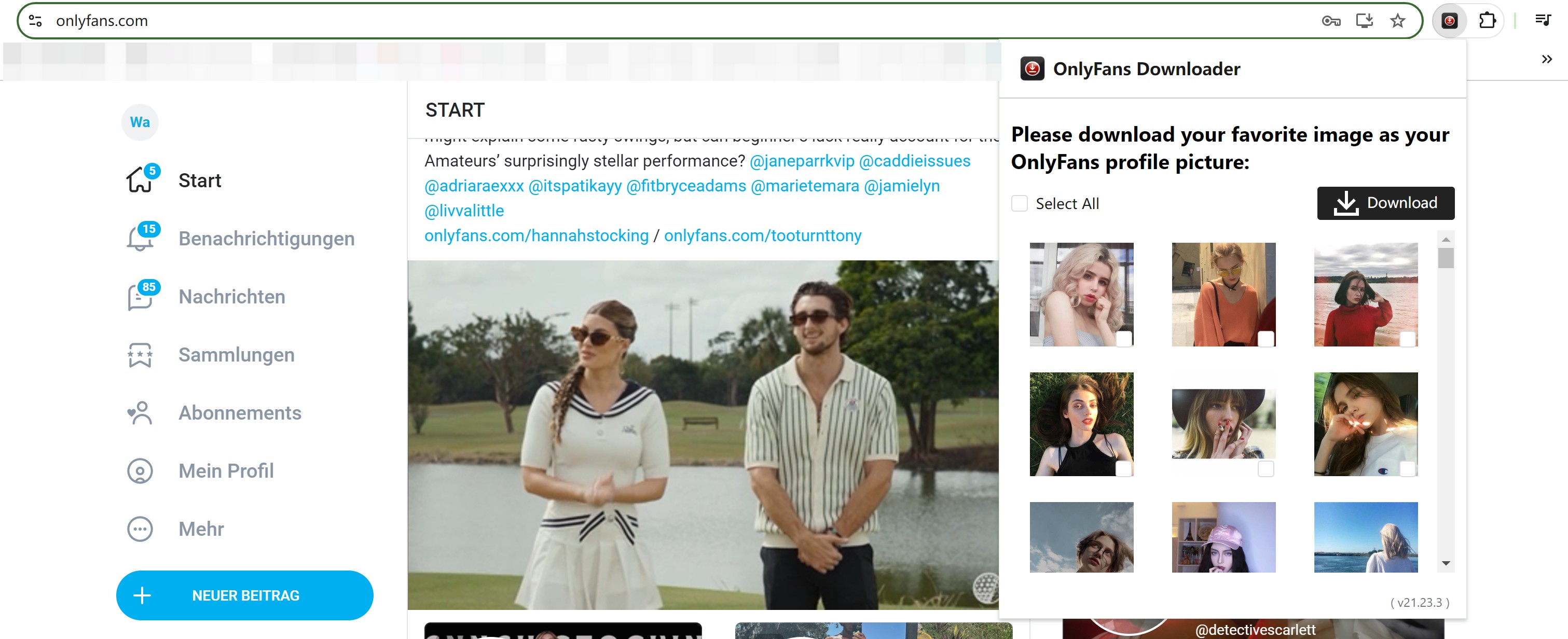Screen dimensions: 1568x639
Task: Click the popup scrollbar thumb
Action: tap(1446, 258)
